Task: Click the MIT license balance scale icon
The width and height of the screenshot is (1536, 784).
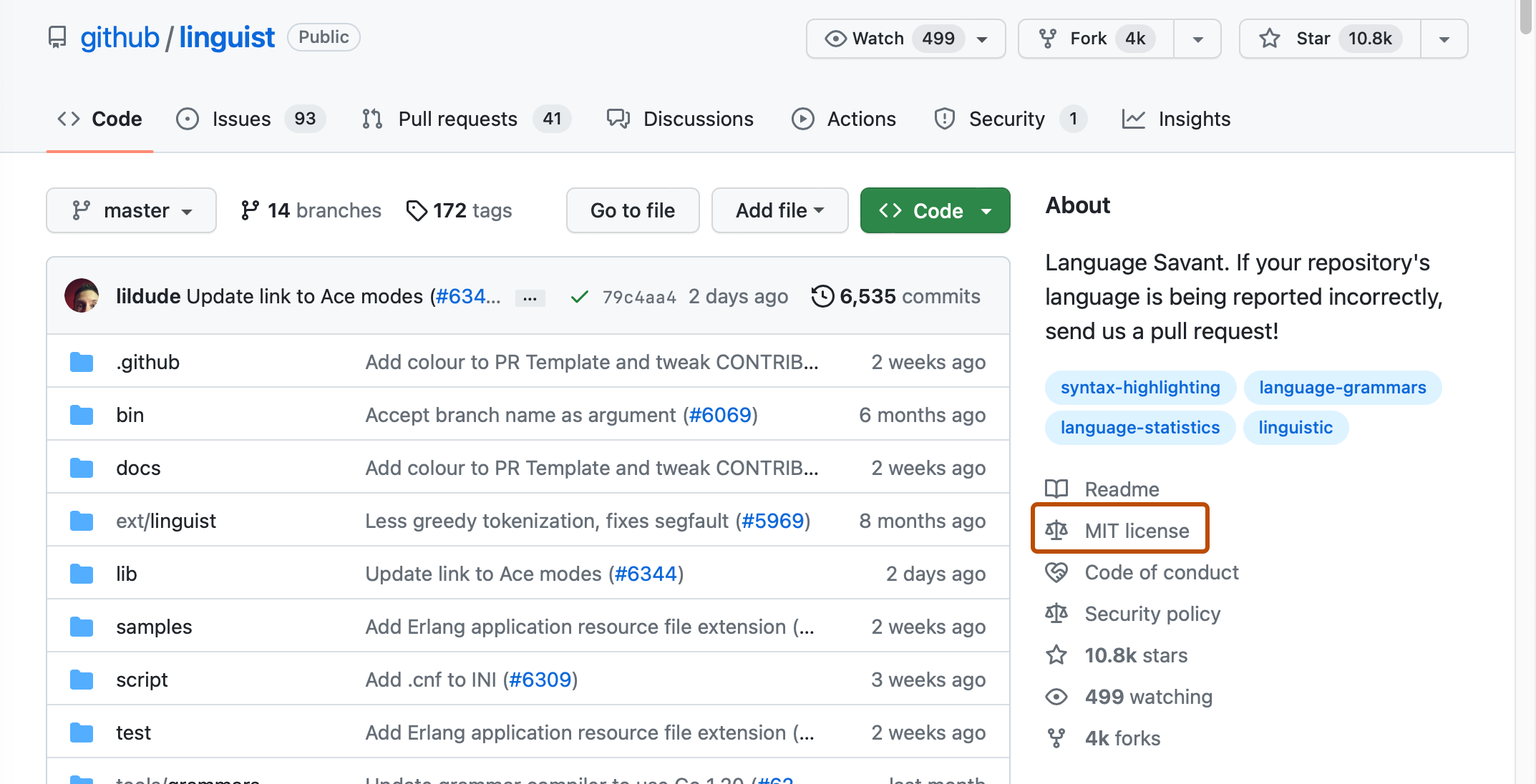Action: [1056, 530]
